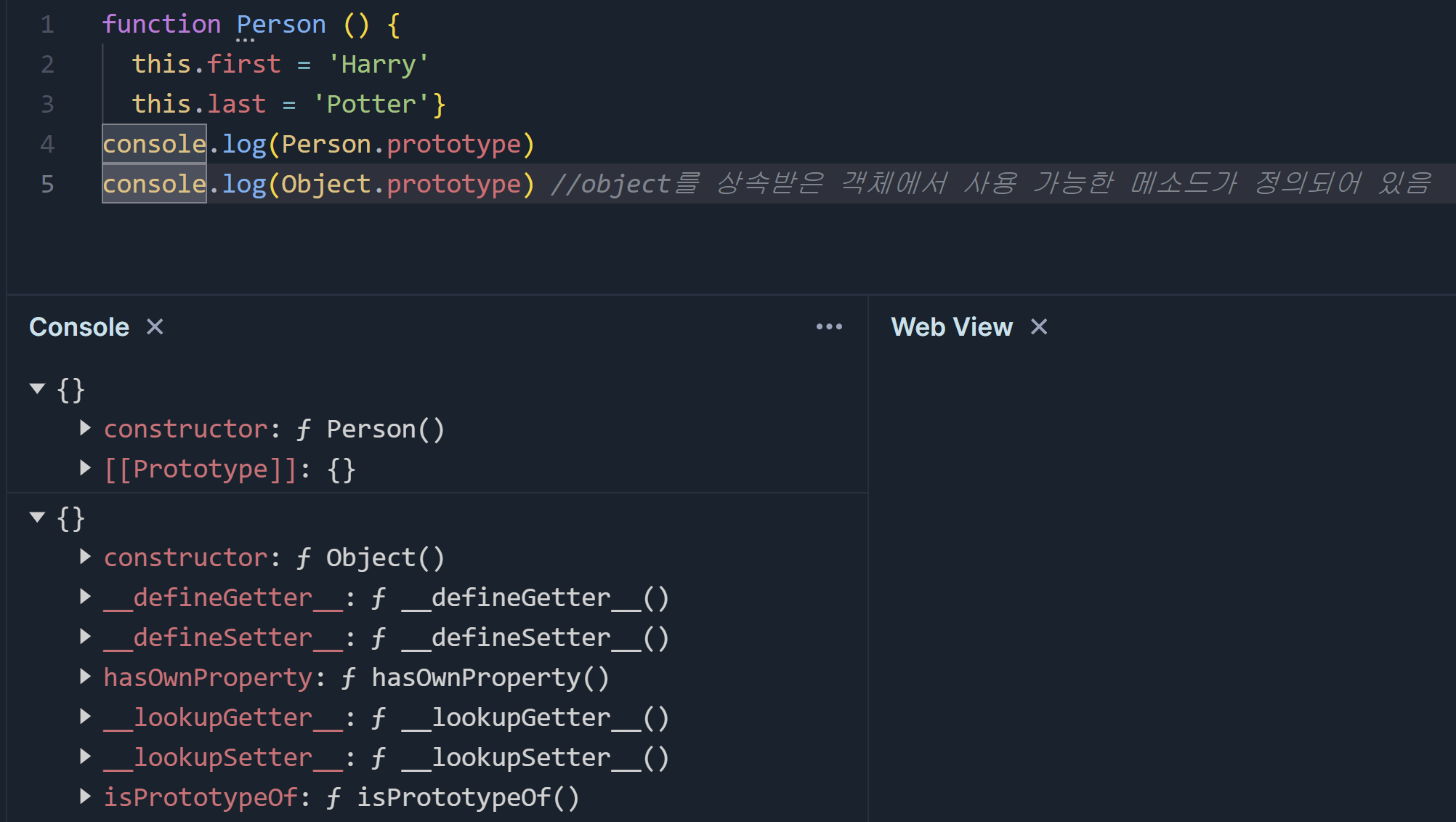Click the 'Harry' string on line 2
This screenshot has width=1456, height=822.
pyautogui.click(x=378, y=65)
